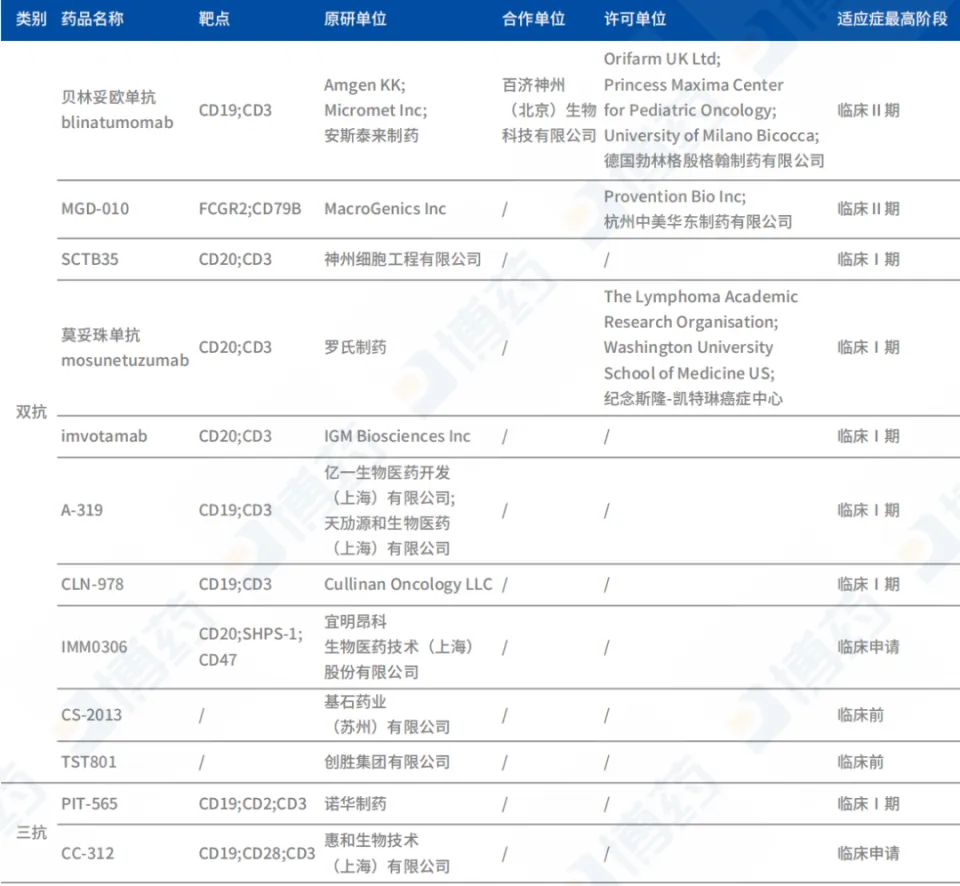The height and width of the screenshot is (886, 960).
Task: Click drug name PIT-565
Action: click(x=89, y=803)
